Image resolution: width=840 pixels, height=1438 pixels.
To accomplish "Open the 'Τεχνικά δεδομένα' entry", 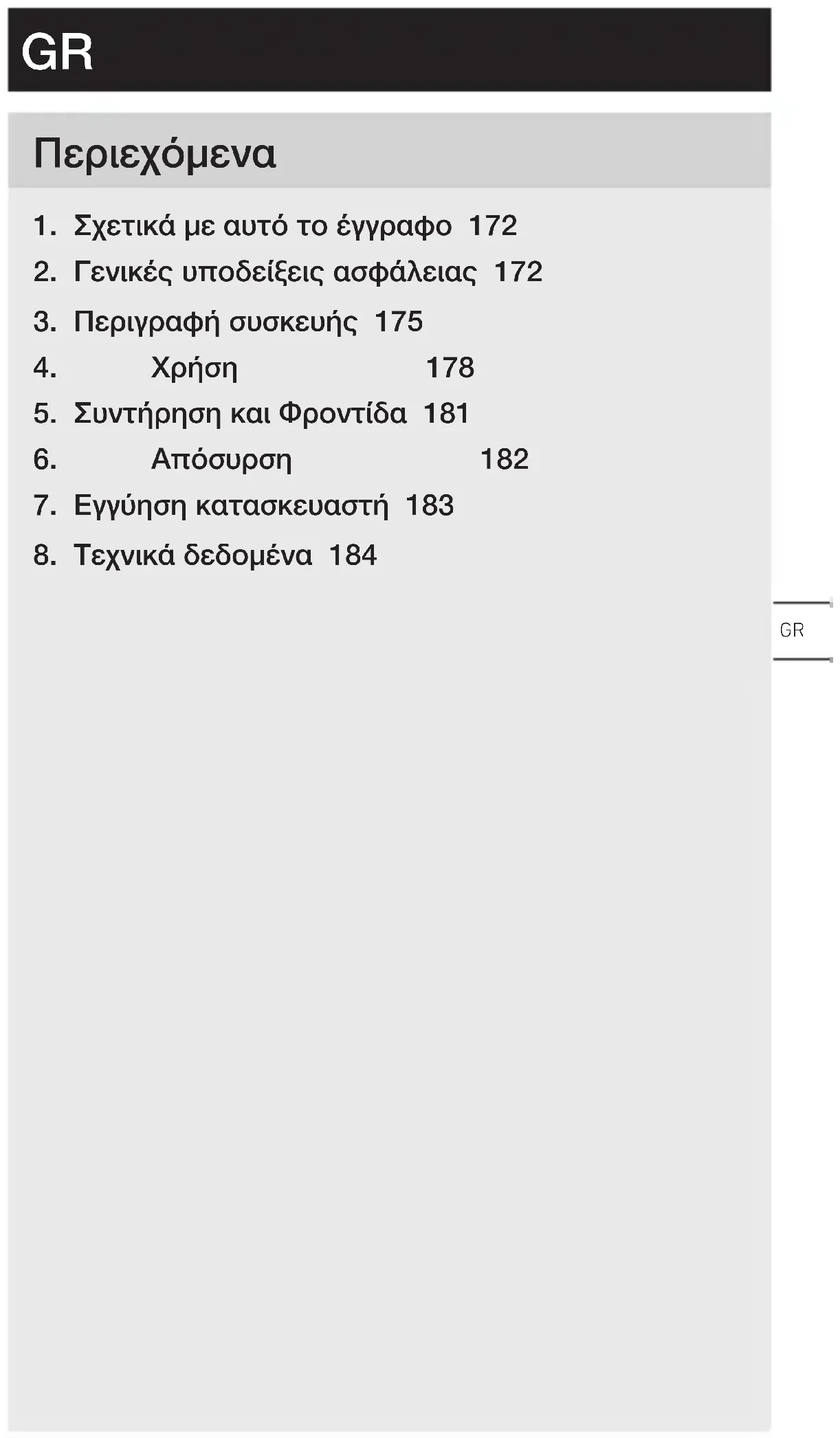I will pyautogui.click(x=193, y=555).
